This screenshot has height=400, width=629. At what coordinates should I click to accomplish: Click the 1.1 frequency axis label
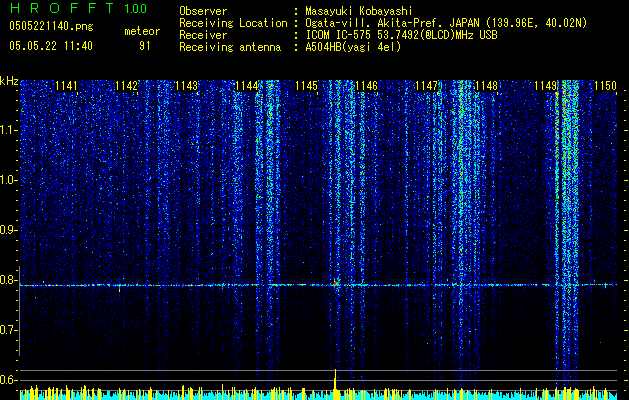coord(8,130)
